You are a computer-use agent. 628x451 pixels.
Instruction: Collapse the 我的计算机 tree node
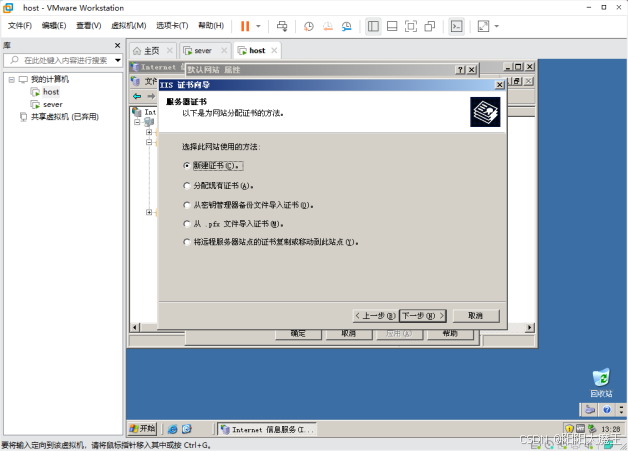pos(12,79)
